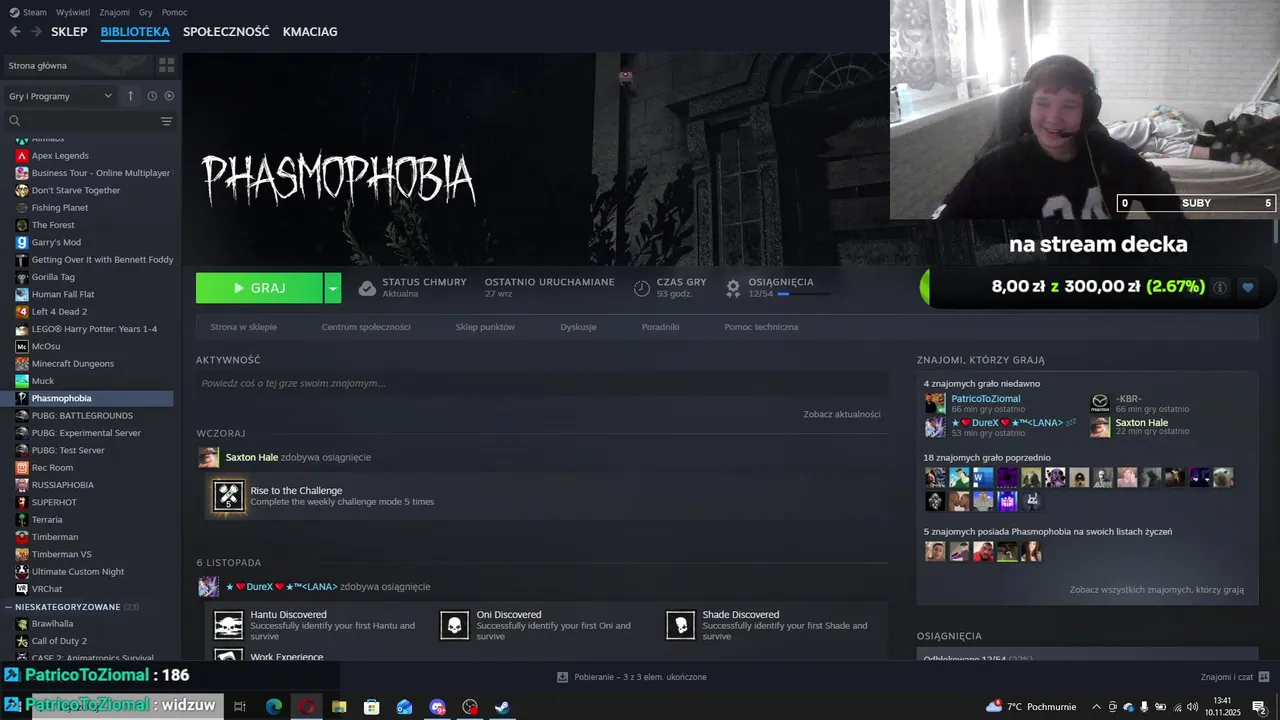Select Terraria in the library list
This screenshot has height=720, width=1280.
[x=47, y=520]
